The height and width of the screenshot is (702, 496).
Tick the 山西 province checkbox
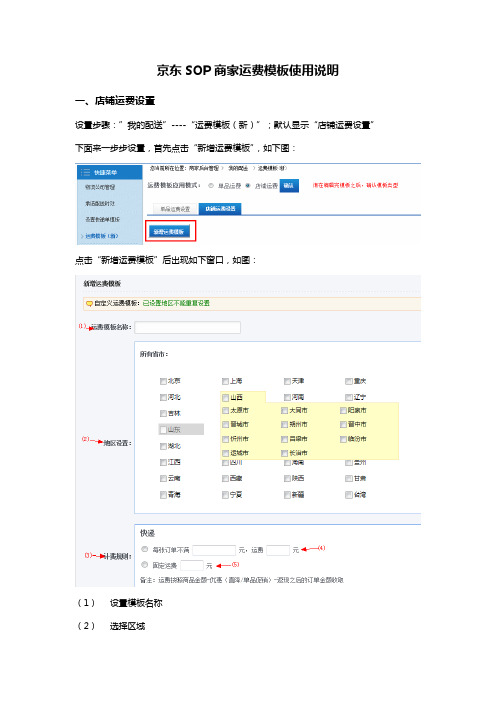(x=226, y=398)
